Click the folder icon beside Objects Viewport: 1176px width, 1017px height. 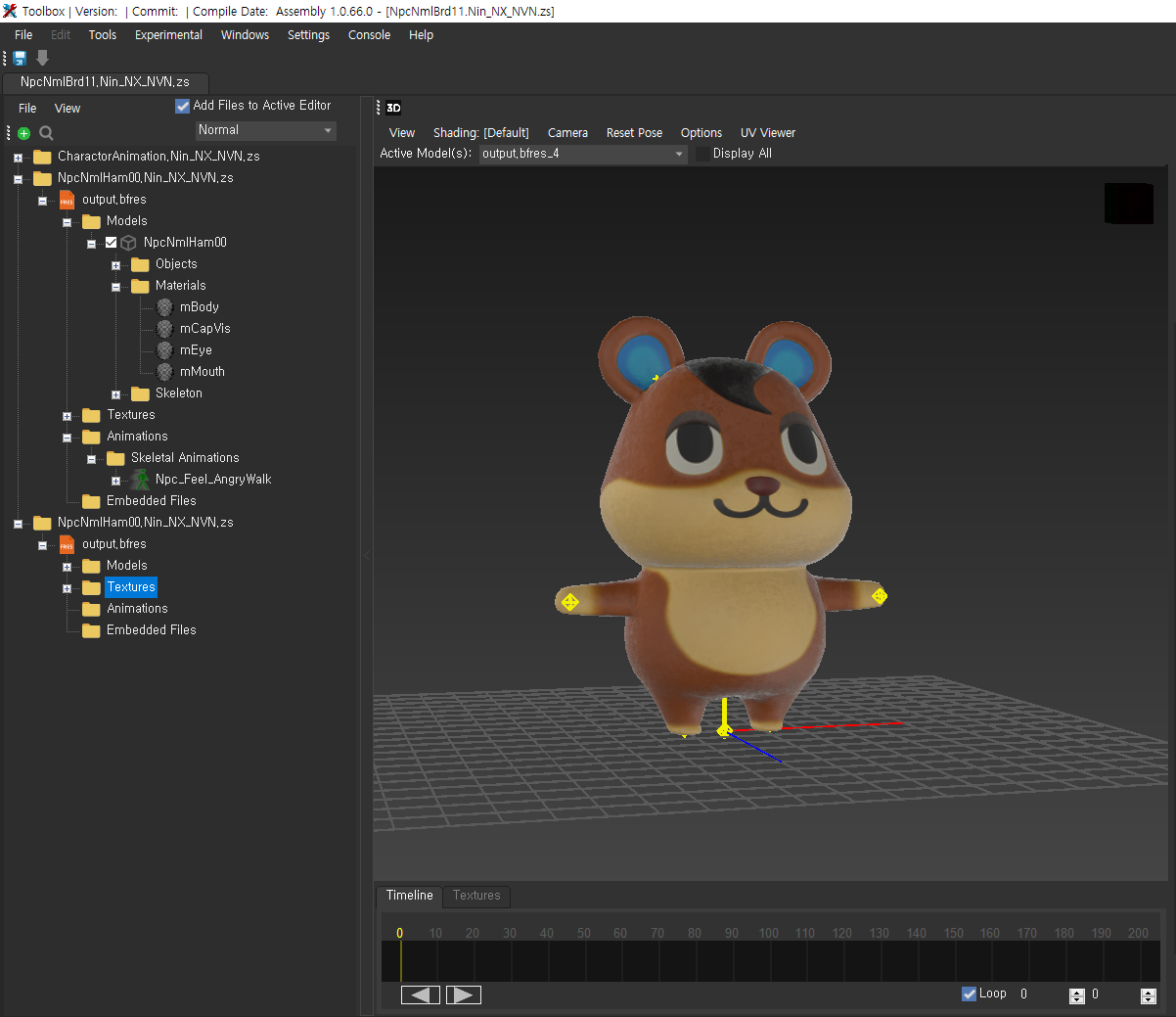pyautogui.click(x=140, y=264)
